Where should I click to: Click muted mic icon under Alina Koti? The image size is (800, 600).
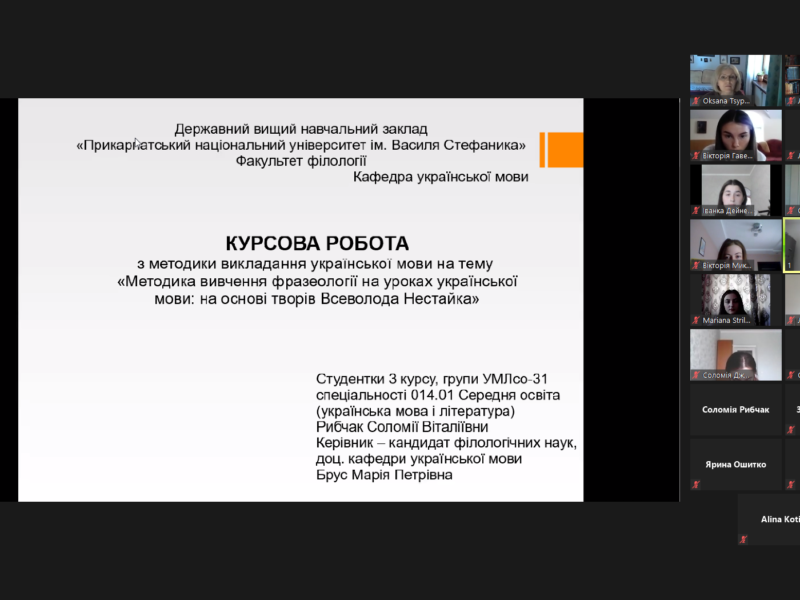743,539
